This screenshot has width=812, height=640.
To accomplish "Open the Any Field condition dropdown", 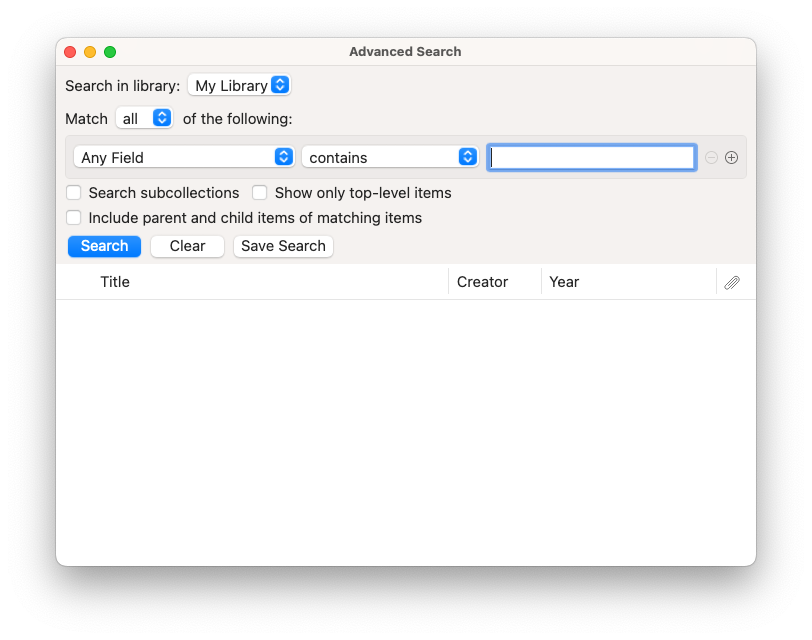I will (x=184, y=157).
